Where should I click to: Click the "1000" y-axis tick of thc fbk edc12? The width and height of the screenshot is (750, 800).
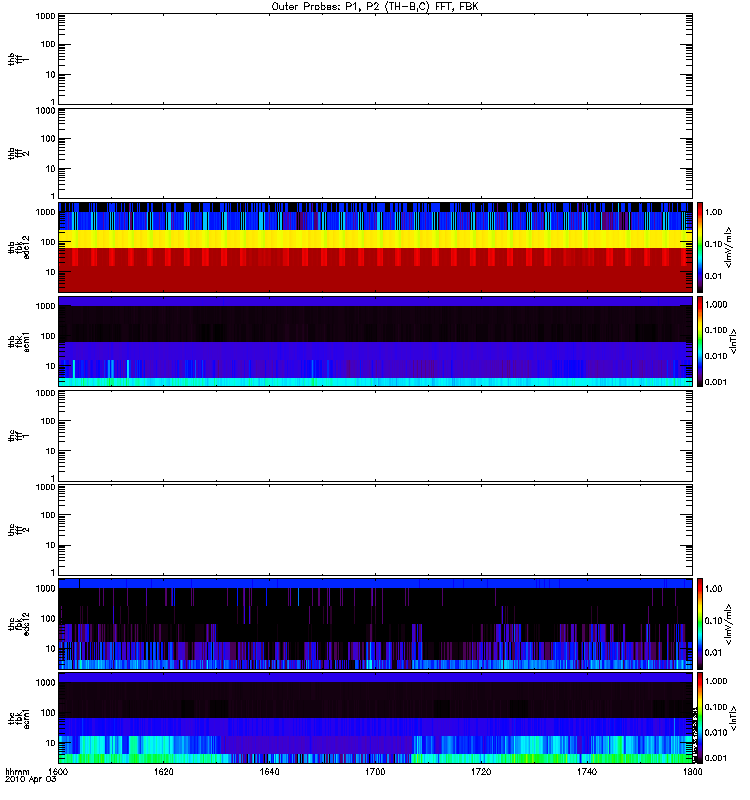(x=45, y=588)
